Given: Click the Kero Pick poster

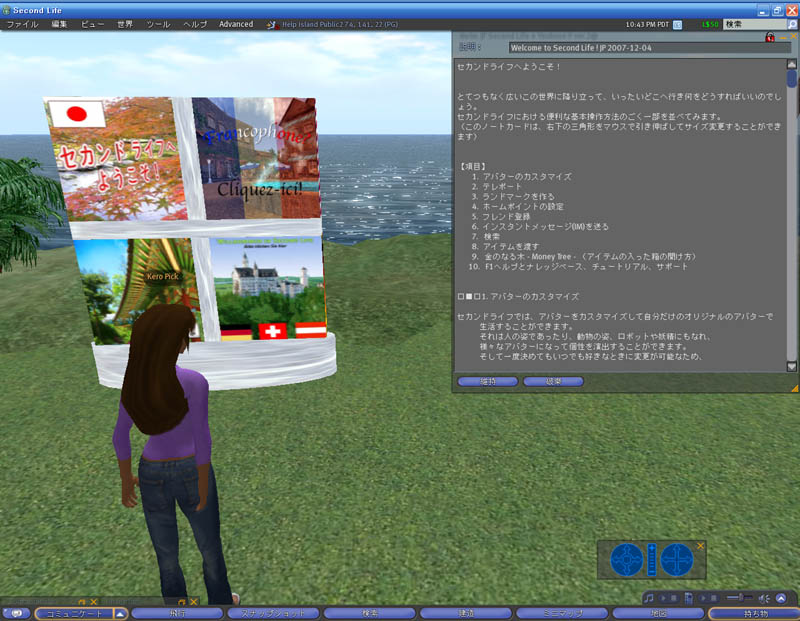Looking at the screenshot, I should [138, 291].
